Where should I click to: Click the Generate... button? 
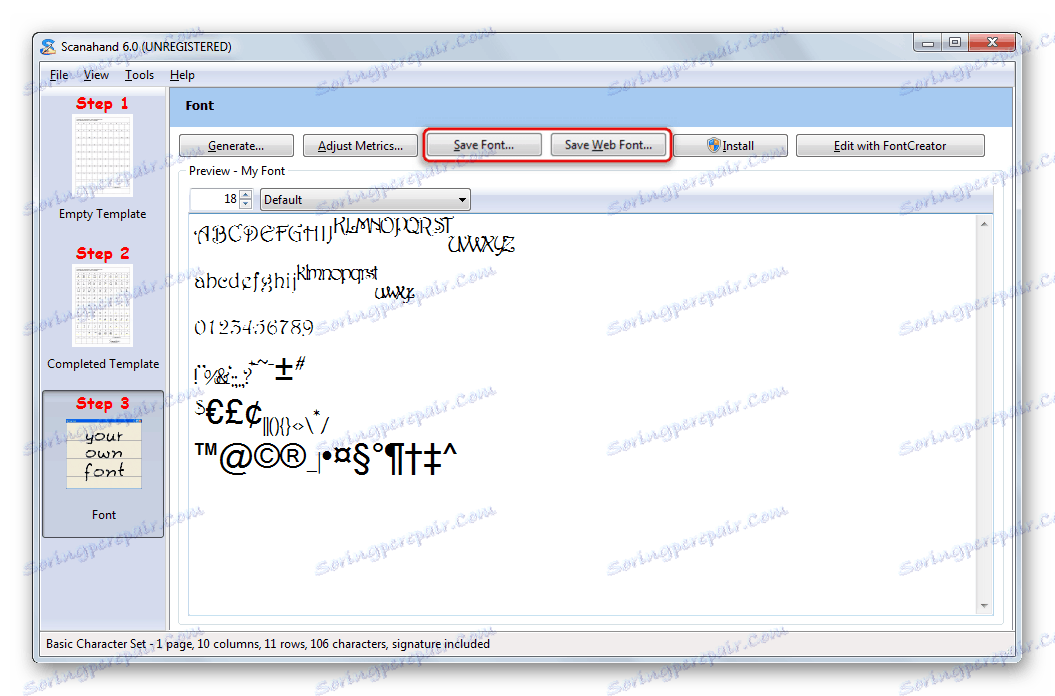tap(236, 146)
